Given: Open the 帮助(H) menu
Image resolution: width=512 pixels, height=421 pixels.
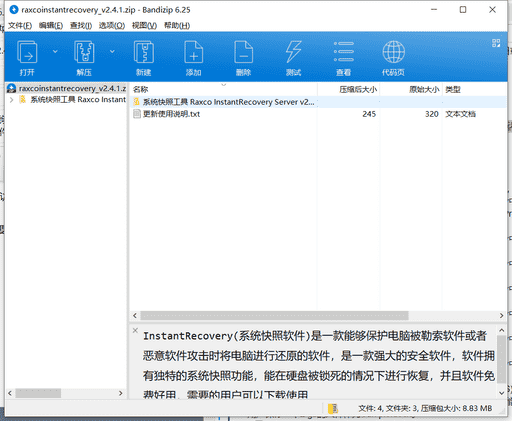Looking at the screenshot, I should point(177,26).
